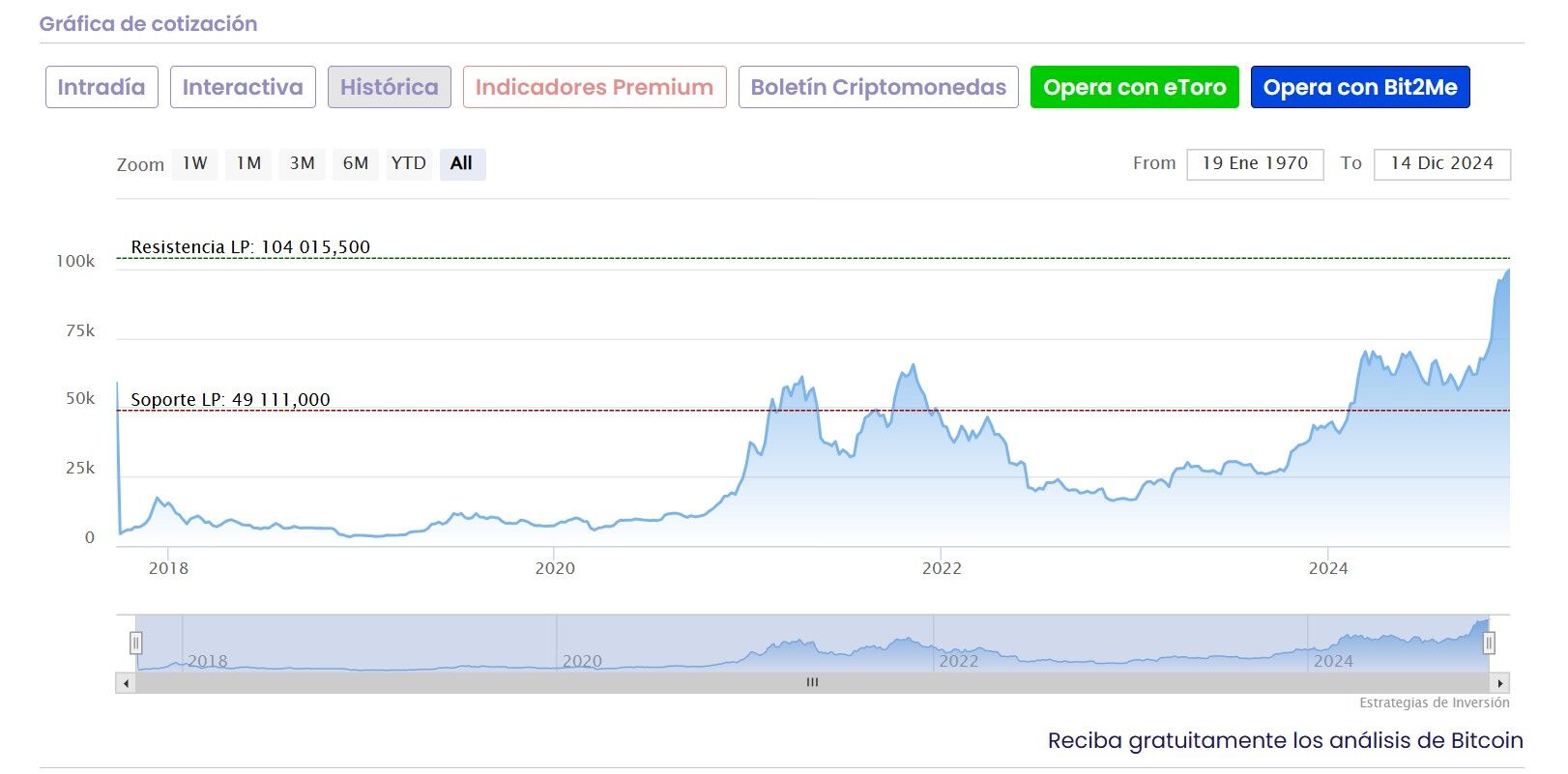Viewport: 1568px width, 774px height.
Task: Click the From date field
Action: click(x=1255, y=164)
